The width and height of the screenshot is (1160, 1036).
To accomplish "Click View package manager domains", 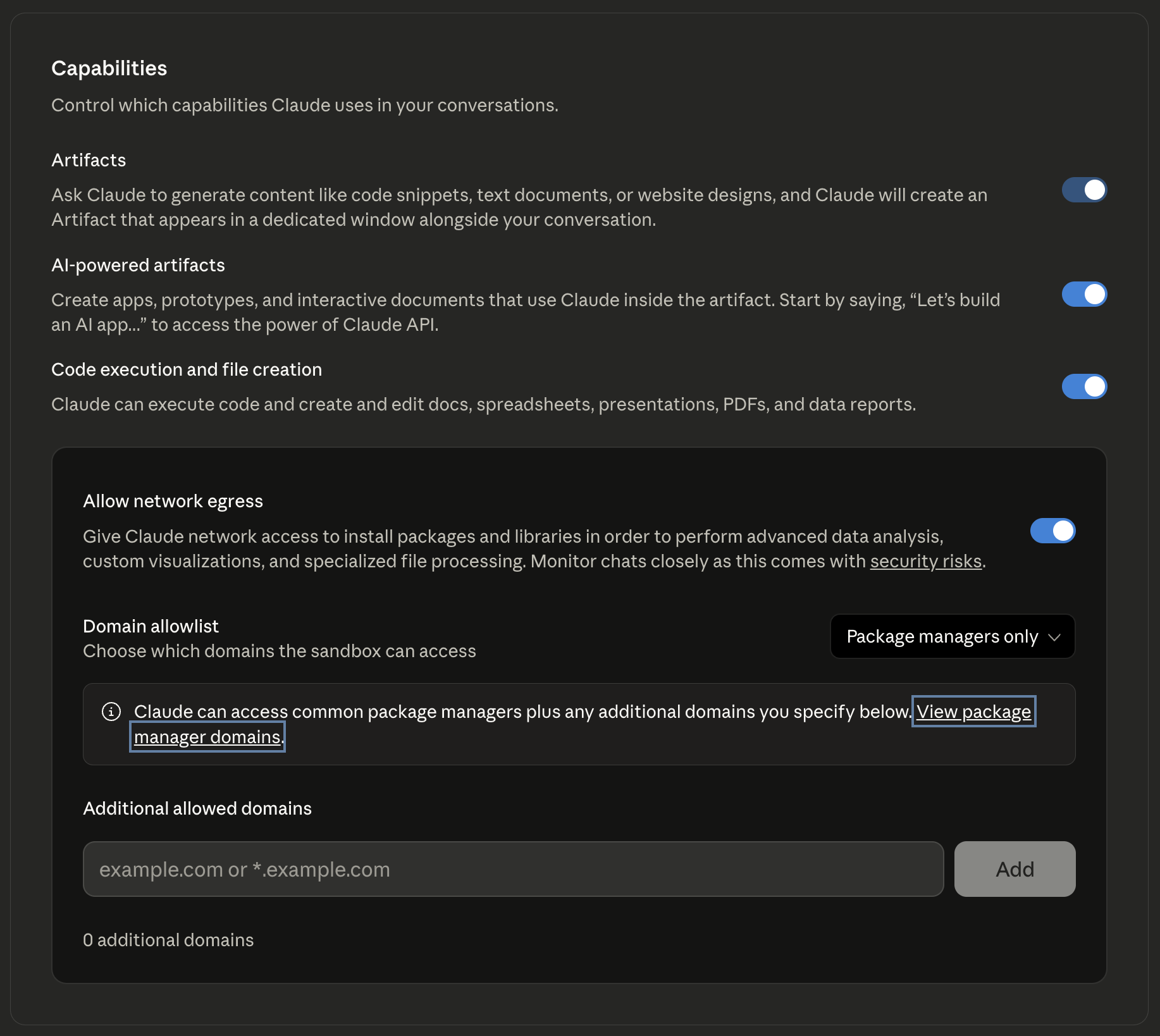I will pyautogui.click(x=973, y=712).
